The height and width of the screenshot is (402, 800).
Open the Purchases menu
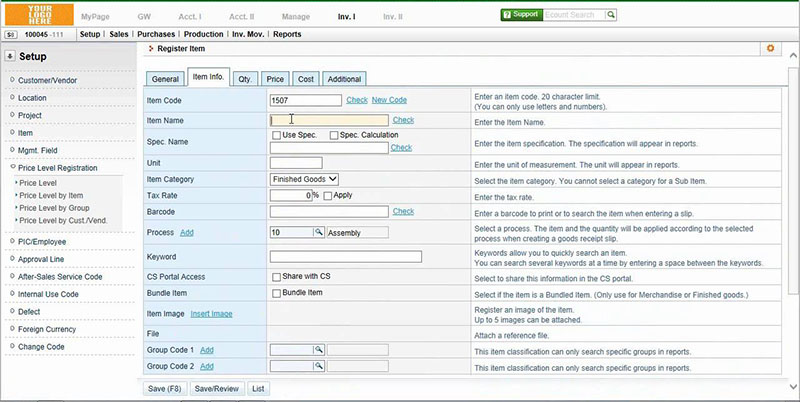(x=156, y=34)
